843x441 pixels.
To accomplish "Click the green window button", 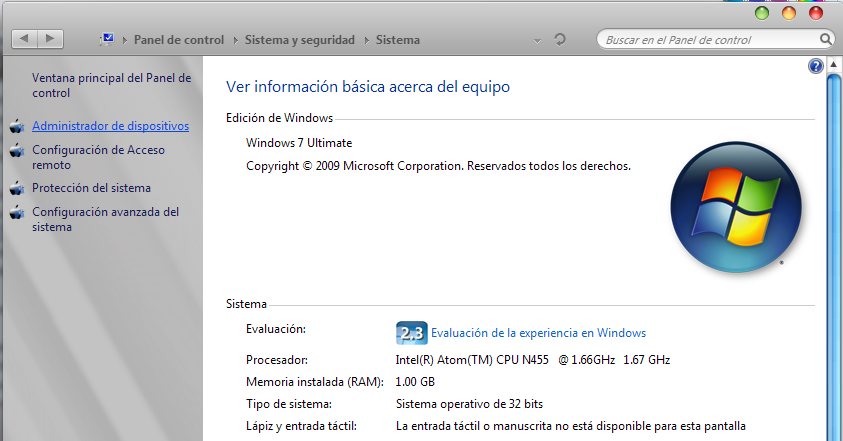I will (x=762, y=13).
